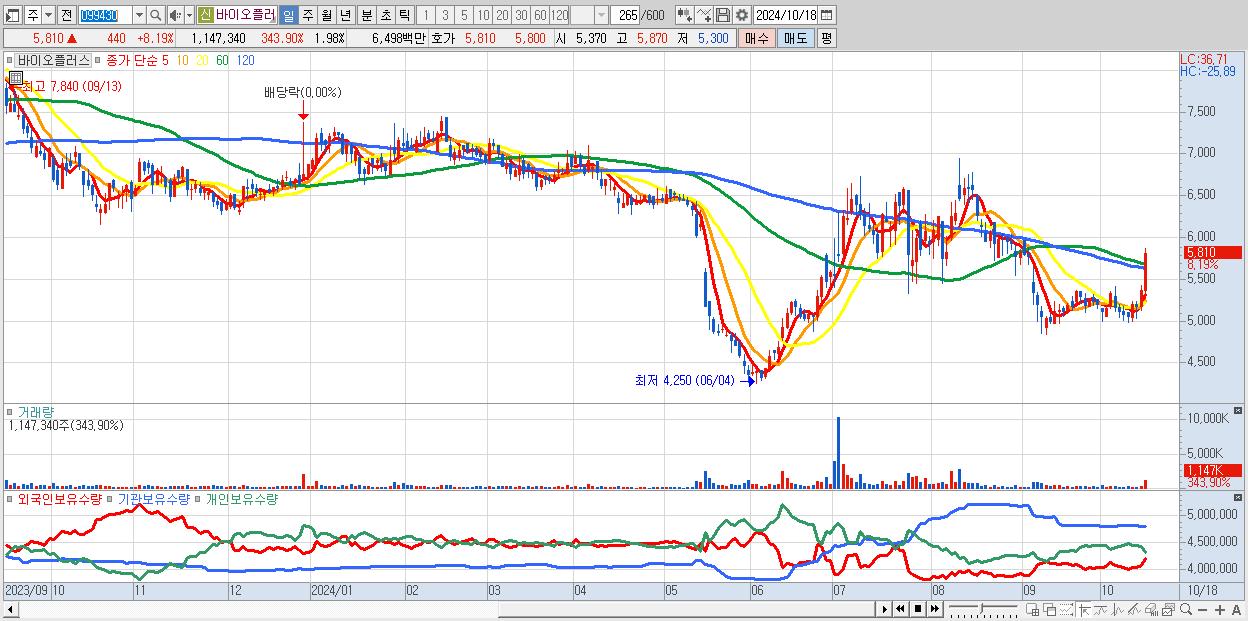
Task: Click the chart print icon
Action: pyautogui.click(x=1151, y=609)
